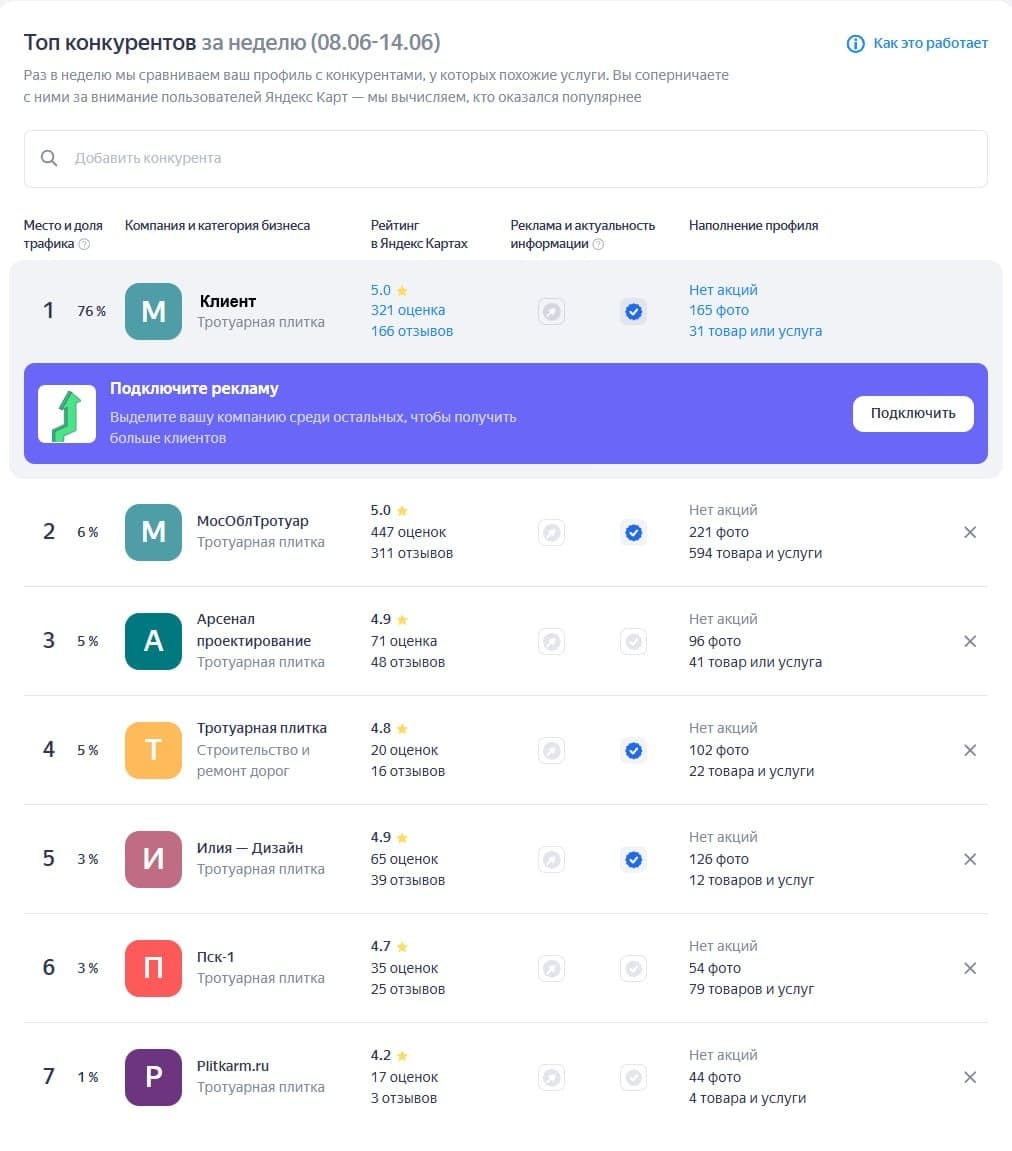Screen dimensions: 1012x1151
Task: Click the purple P avatar of Plitkarm.ru
Action: coord(153,1078)
